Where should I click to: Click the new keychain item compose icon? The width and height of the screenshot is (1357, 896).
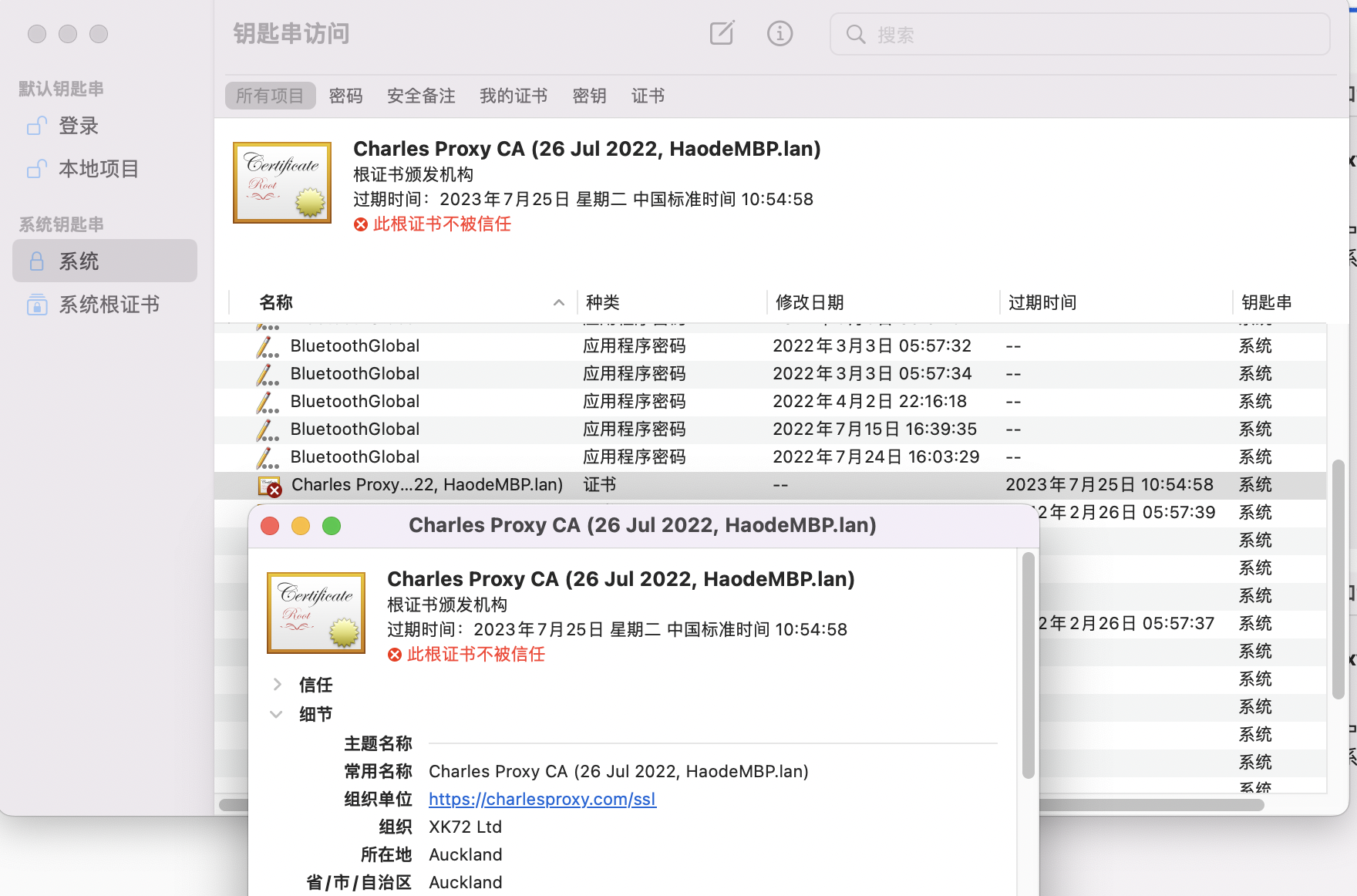722,33
